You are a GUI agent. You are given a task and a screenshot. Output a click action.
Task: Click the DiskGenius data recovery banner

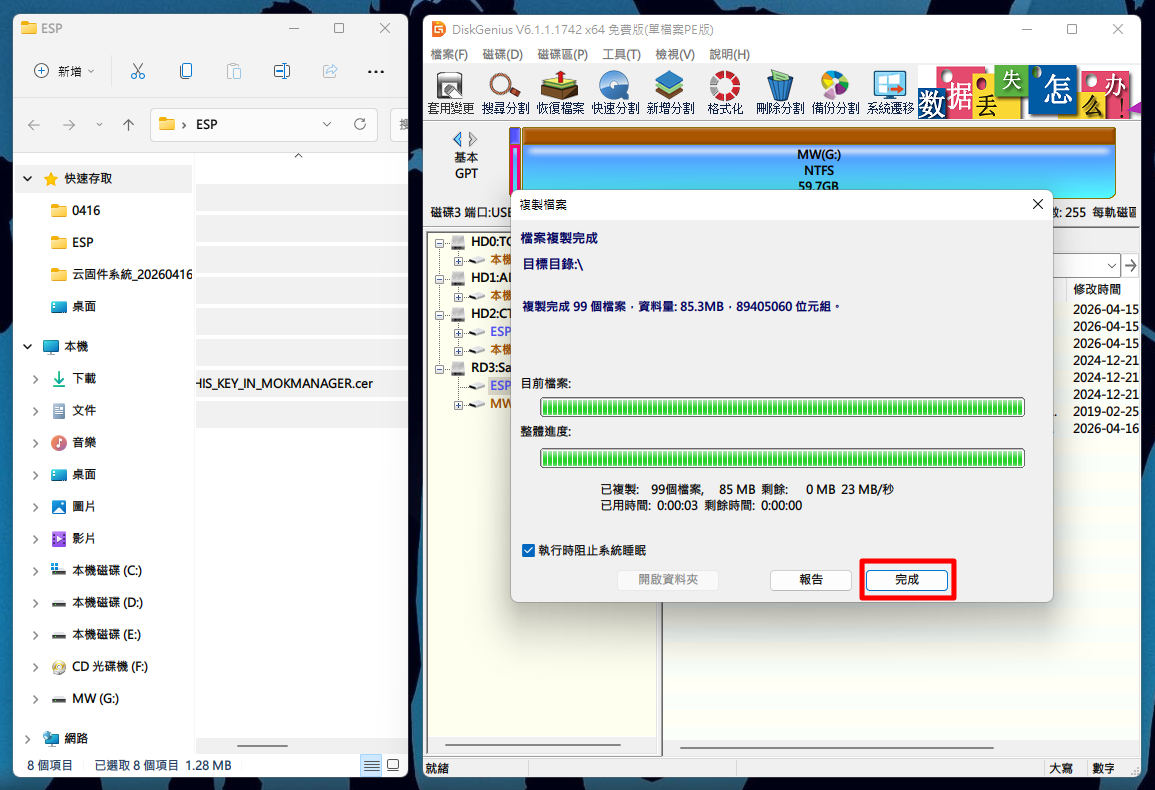(1028, 93)
